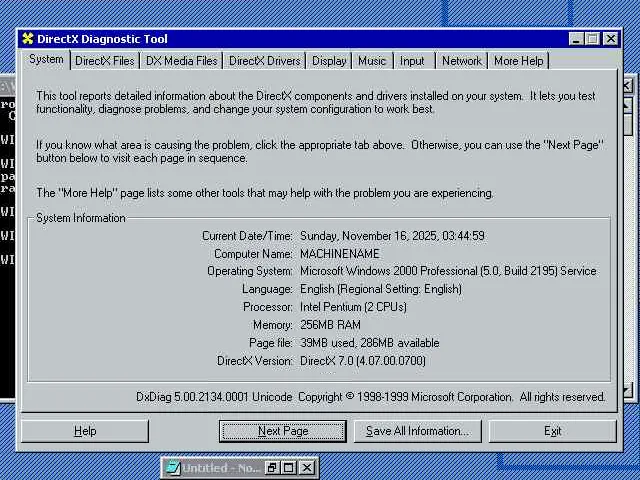
Task: Click the 'System Information' group label
Action: (81, 218)
